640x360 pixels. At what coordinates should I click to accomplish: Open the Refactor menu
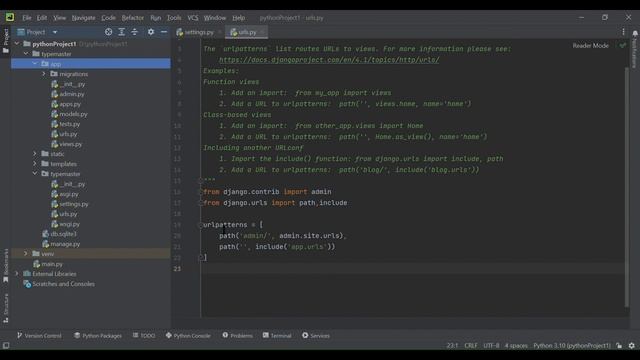click(x=133, y=18)
